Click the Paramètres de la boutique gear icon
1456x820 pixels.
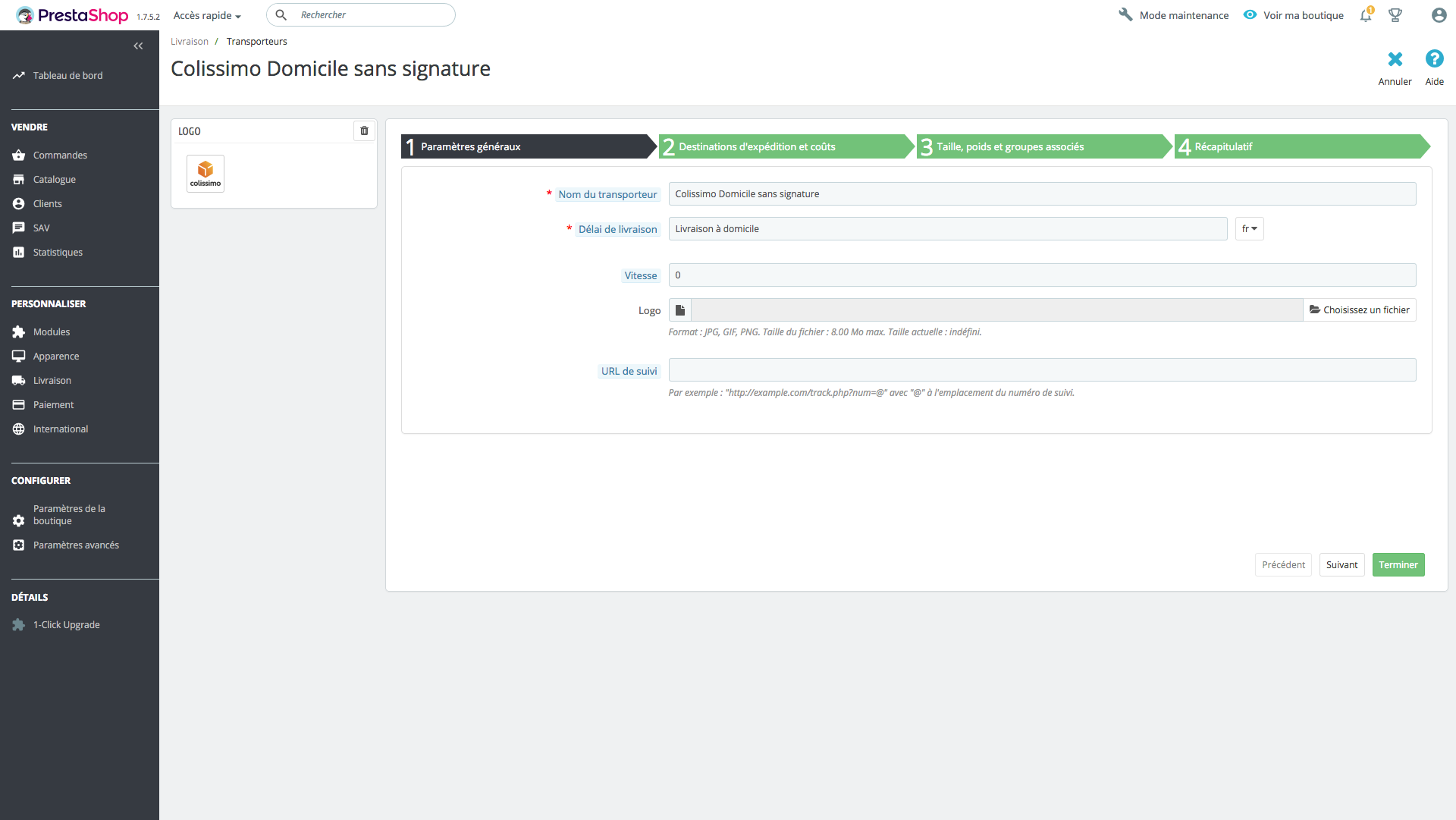point(18,521)
